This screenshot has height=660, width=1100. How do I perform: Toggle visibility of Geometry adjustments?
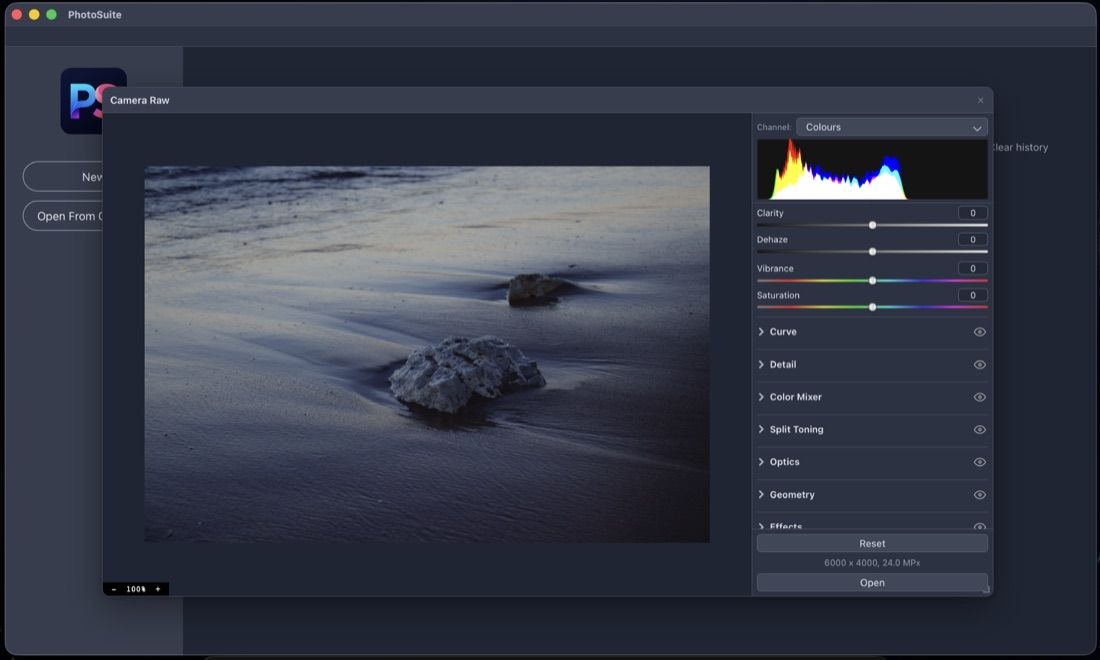979,494
